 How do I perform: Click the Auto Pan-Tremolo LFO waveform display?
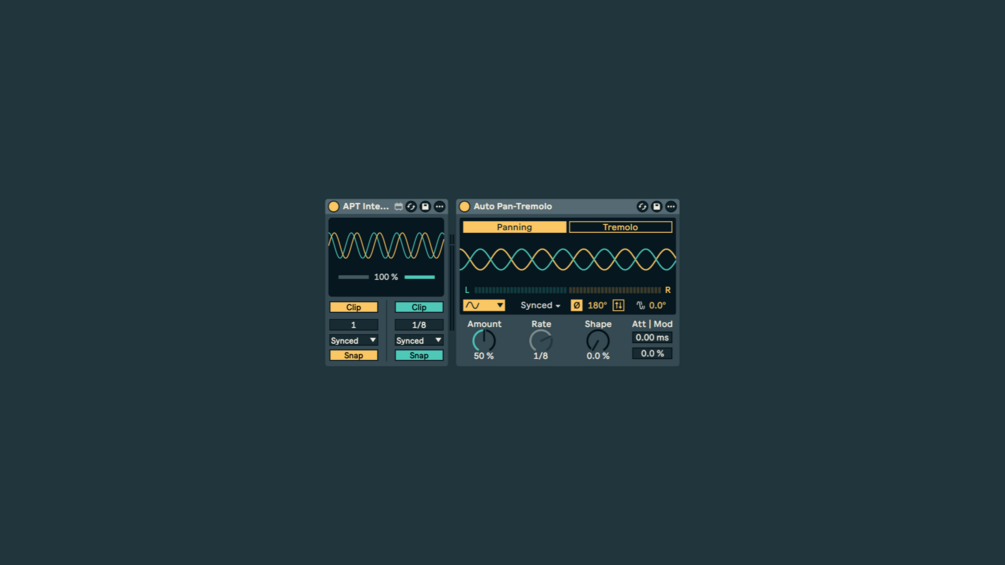pos(567,259)
